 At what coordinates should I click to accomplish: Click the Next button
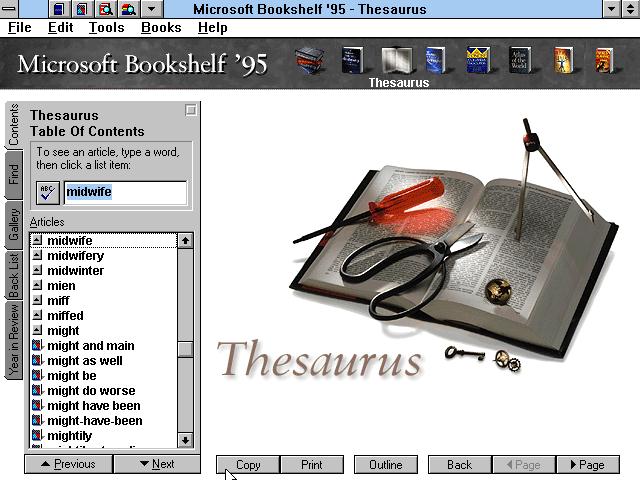157,464
